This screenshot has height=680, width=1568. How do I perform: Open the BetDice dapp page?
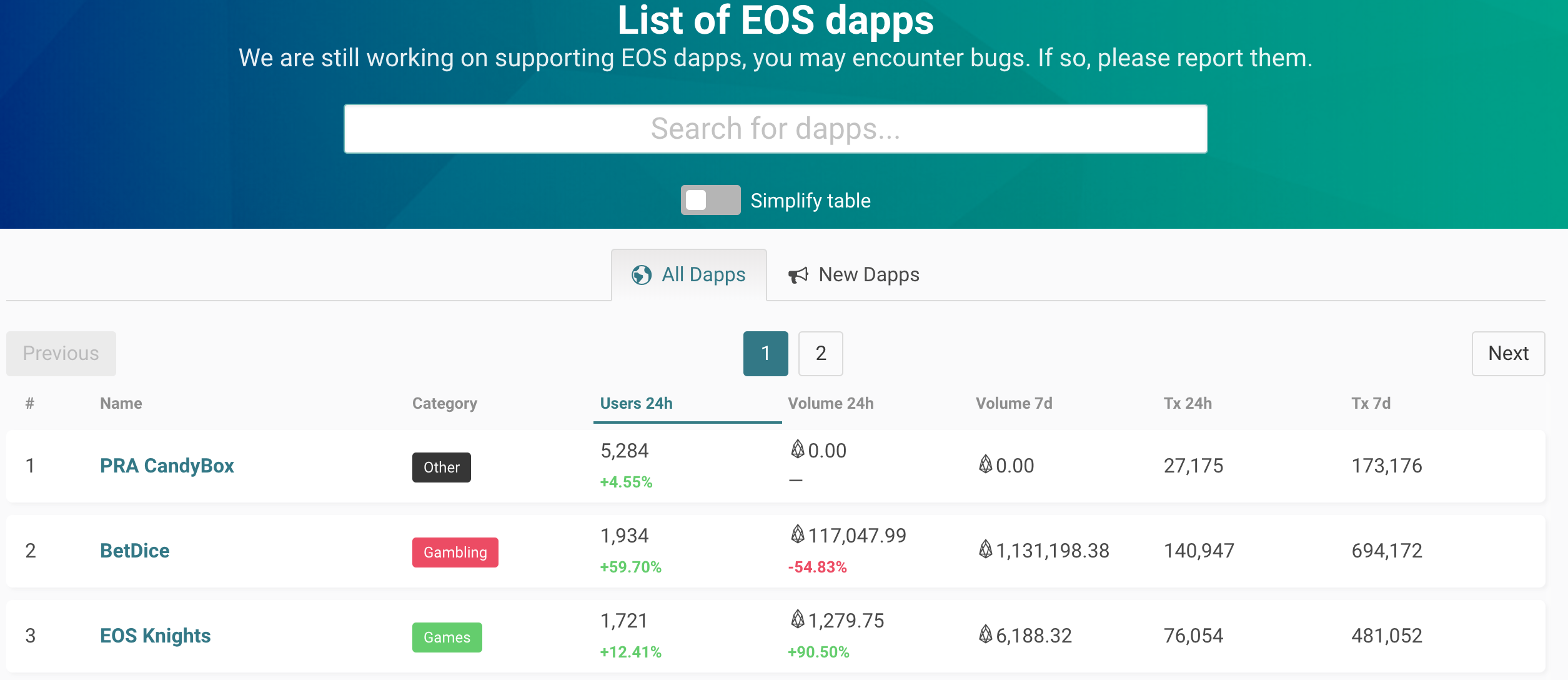coord(135,551)
